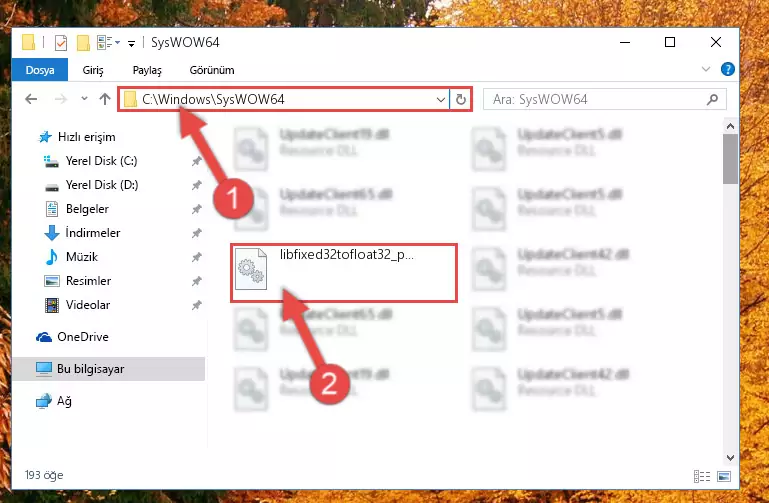Click the libfixed32tofloat32_p... file gear icon
The height and width of the screenshot is (503, 769).
tap(251, 269)
